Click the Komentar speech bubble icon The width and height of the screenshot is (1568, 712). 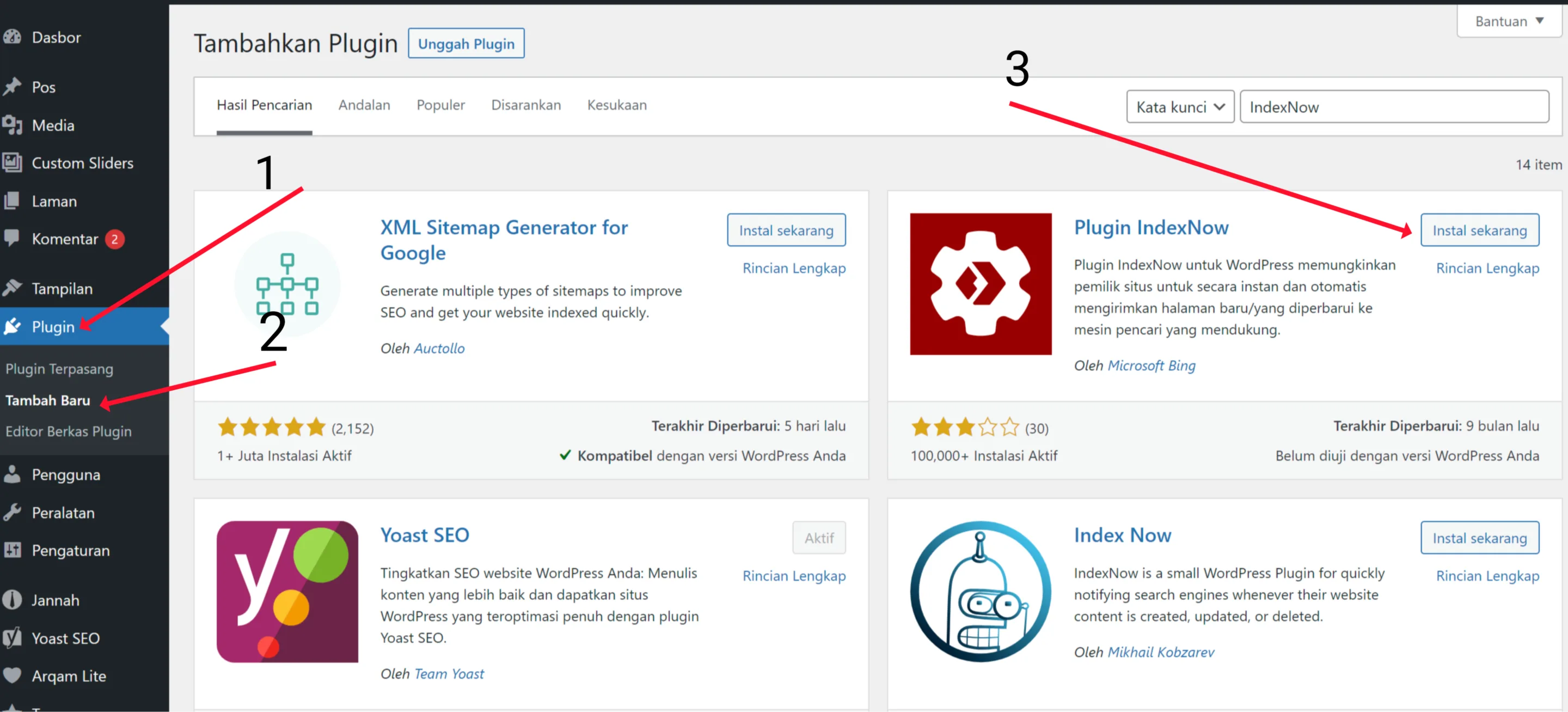point(12,239)
